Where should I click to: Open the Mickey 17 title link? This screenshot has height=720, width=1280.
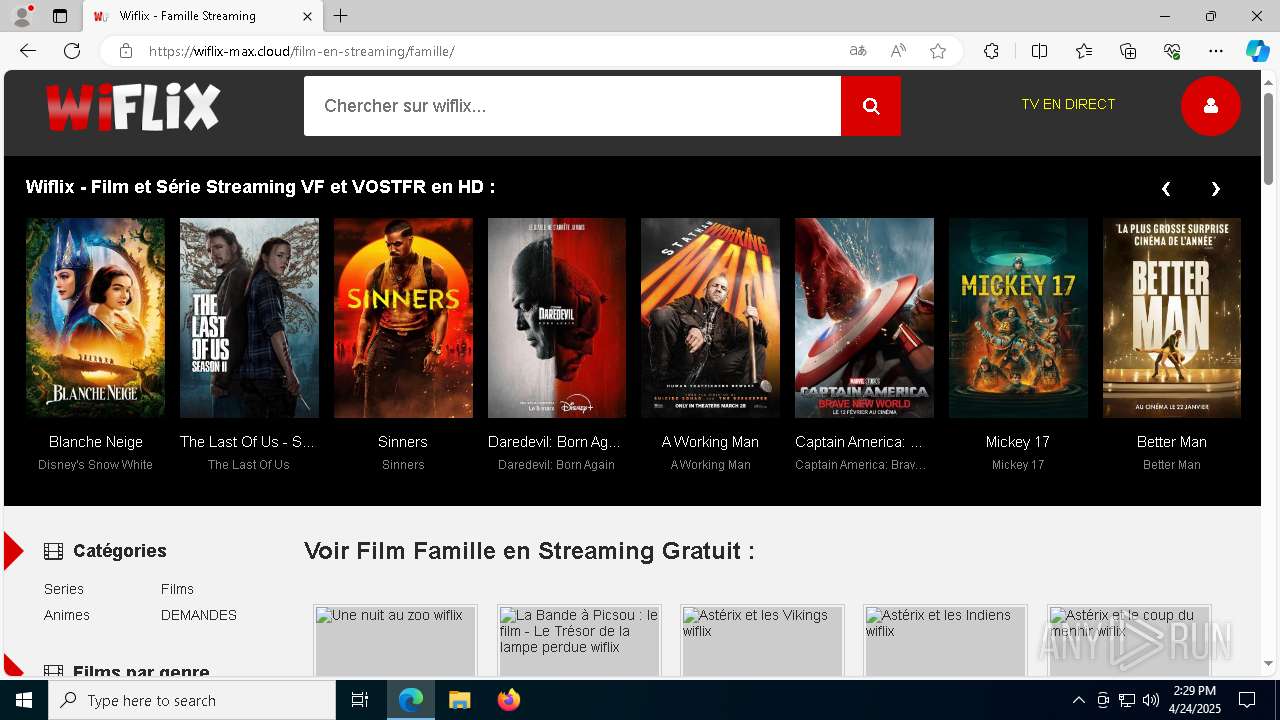click(1018, 442)
